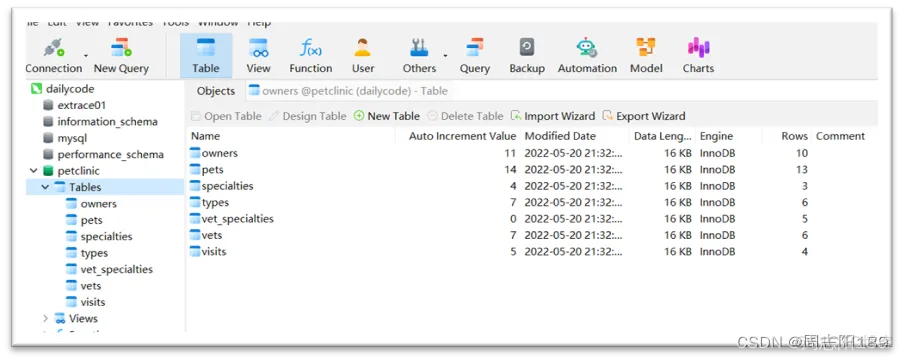The image size is (903, 361).
Task: Collapse the petclinic database node
Action: click(34, 171)
